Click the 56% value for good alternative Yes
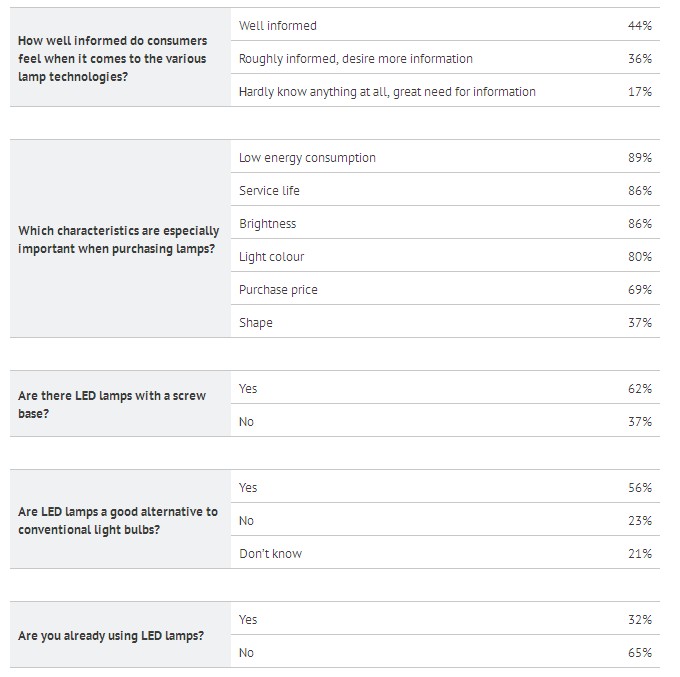 click(640, 487)
